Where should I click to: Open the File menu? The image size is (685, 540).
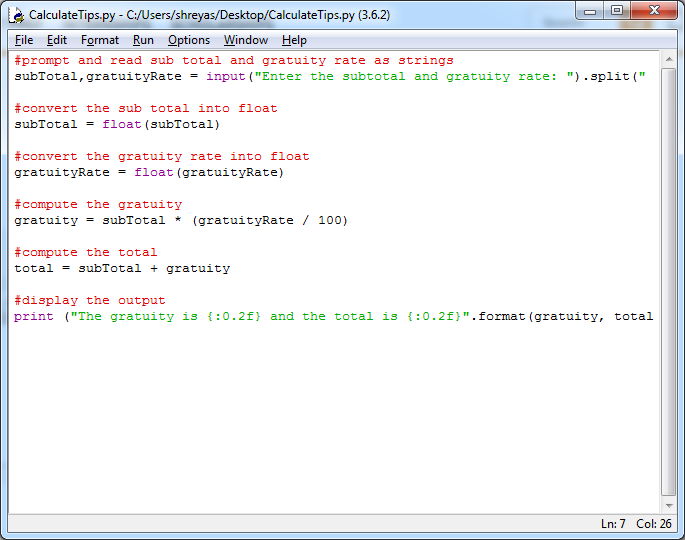24,40
